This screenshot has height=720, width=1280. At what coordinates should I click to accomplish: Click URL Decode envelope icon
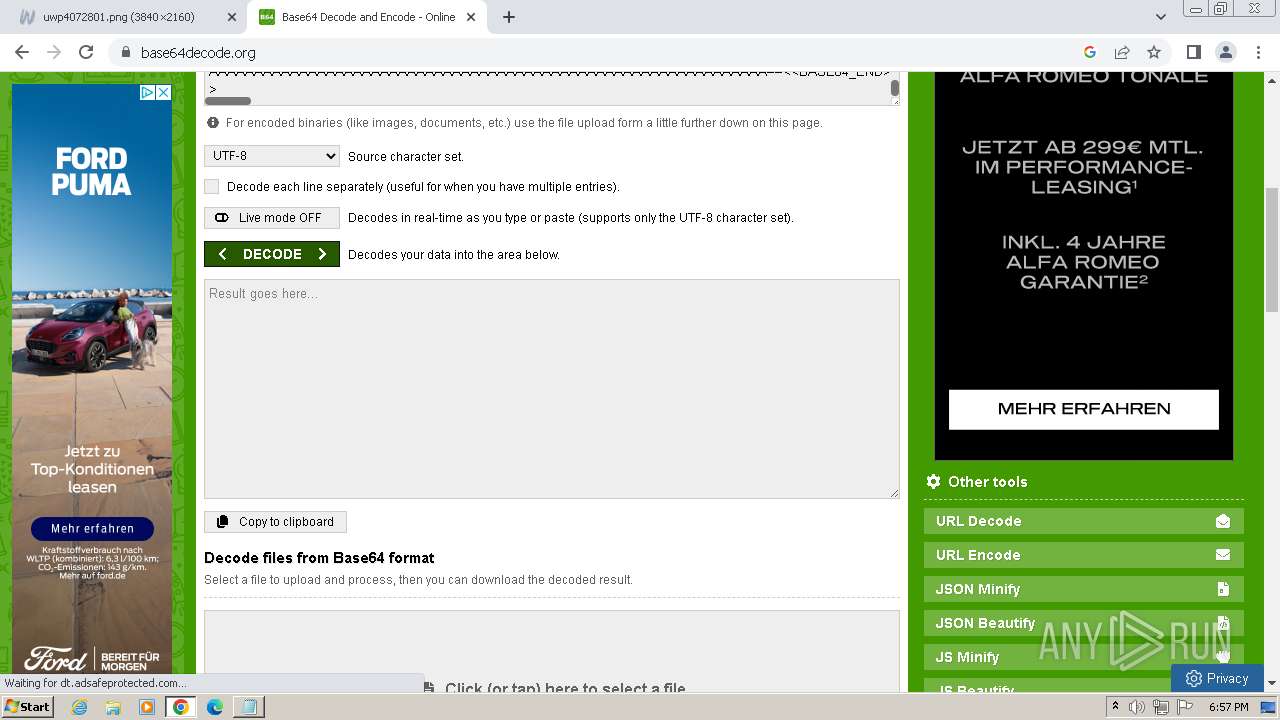(1223, 521)
